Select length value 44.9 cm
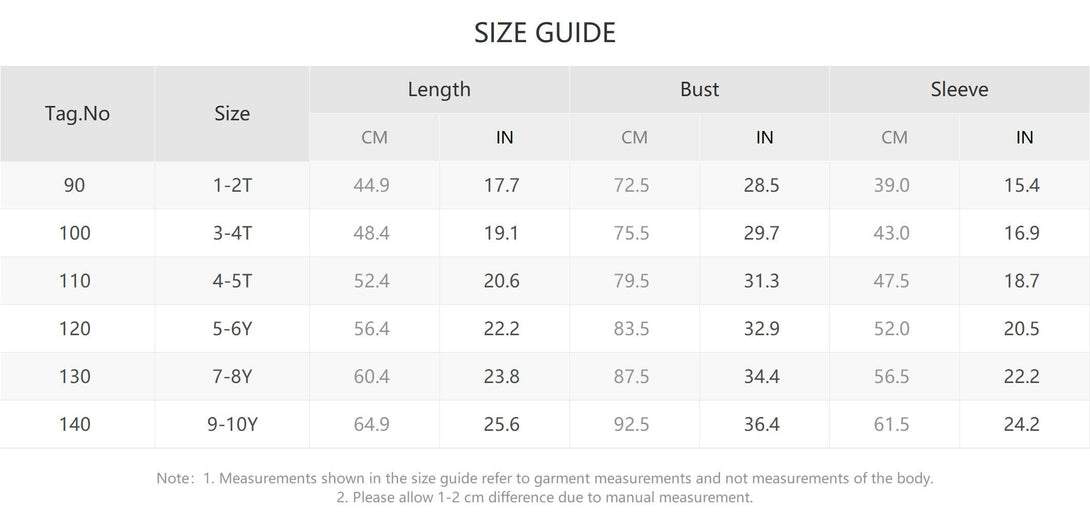This screenshot has height=528, width=1090. click(372, 185)
